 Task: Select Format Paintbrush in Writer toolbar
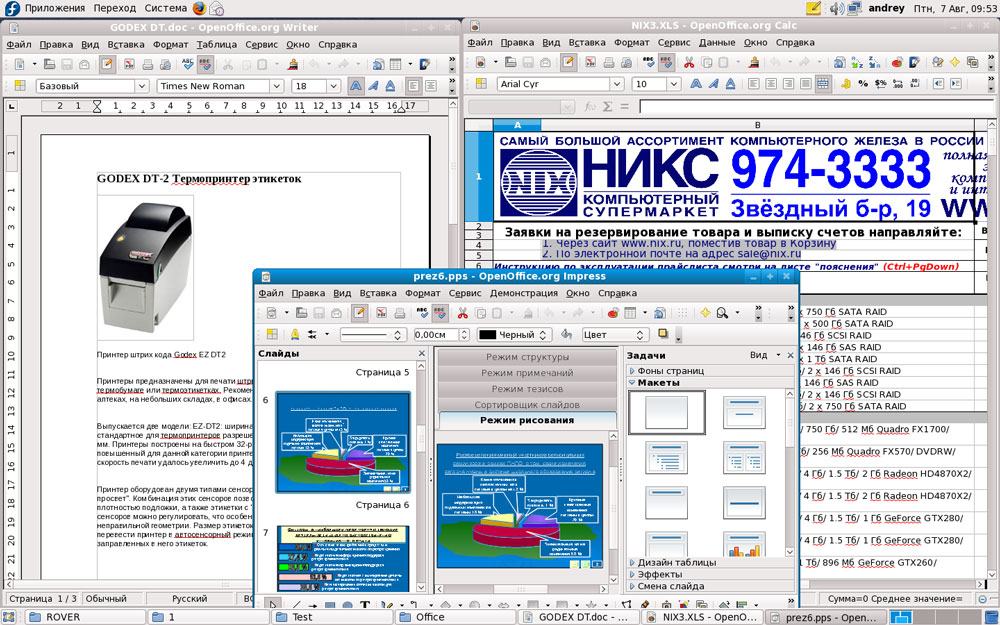[x=293, y=64]
